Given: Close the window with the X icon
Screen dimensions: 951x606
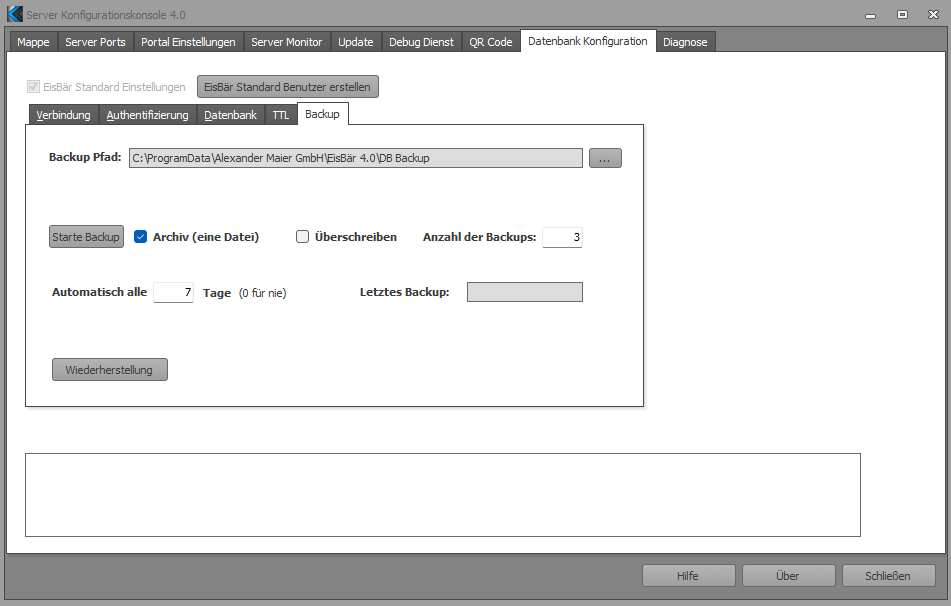Looking at the screenshot, I should click(x=933, y=15).
